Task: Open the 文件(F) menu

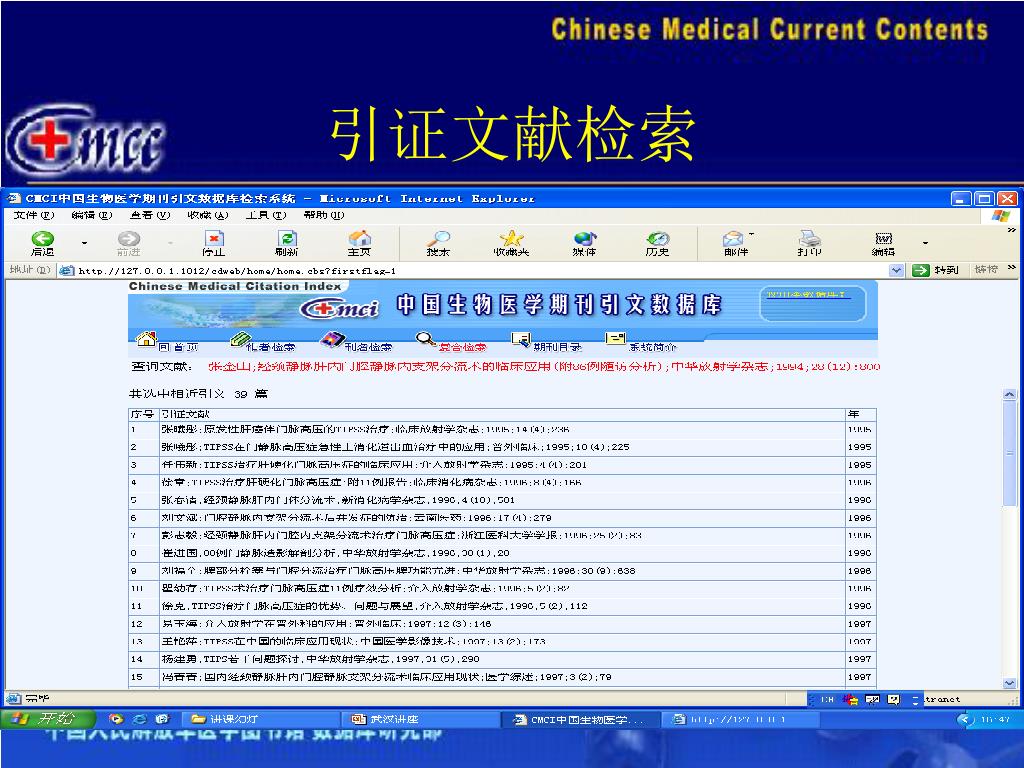Action: pyautogui.click(x=34, y=215)
